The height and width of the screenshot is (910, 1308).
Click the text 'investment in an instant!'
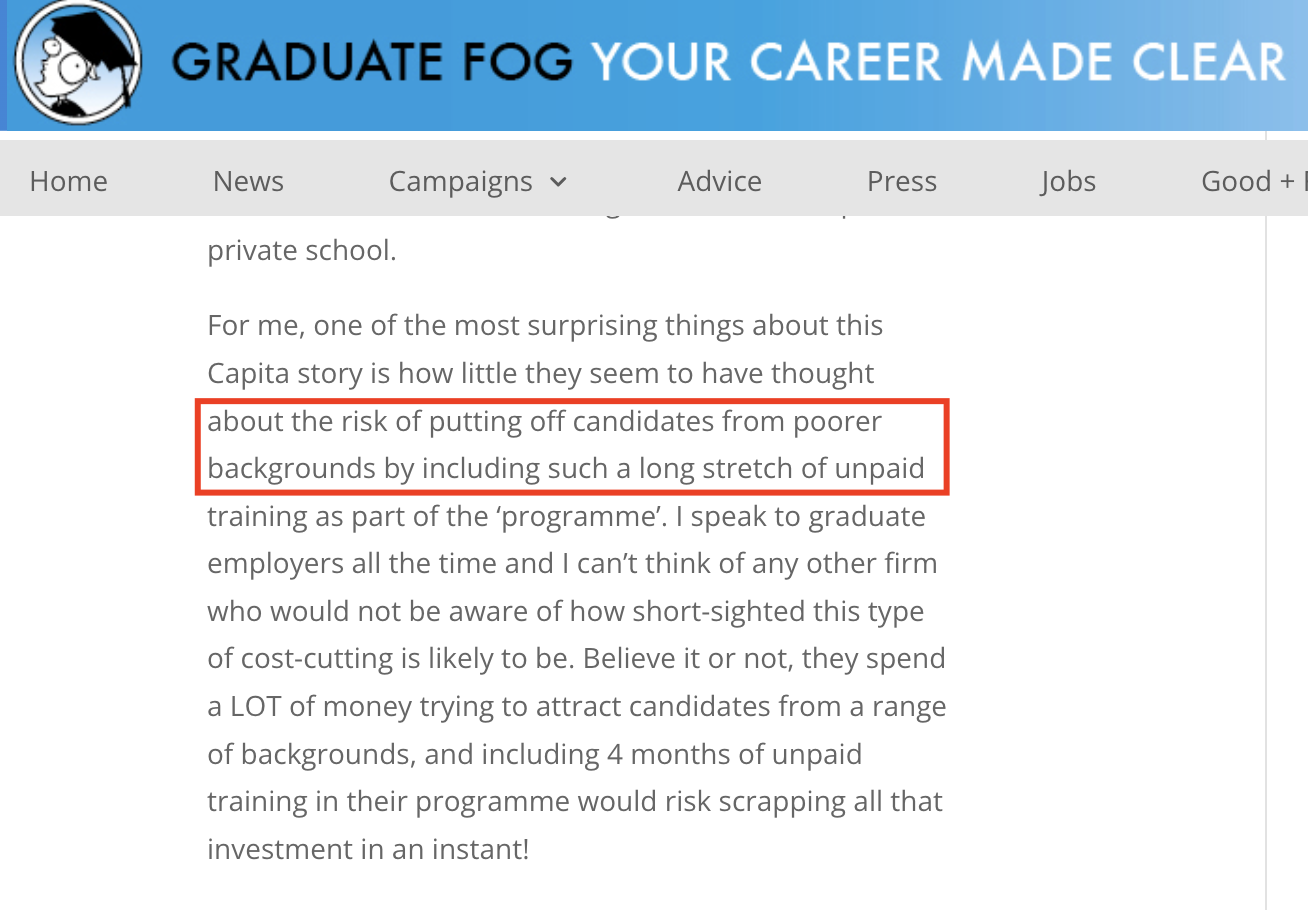point(367,850)
